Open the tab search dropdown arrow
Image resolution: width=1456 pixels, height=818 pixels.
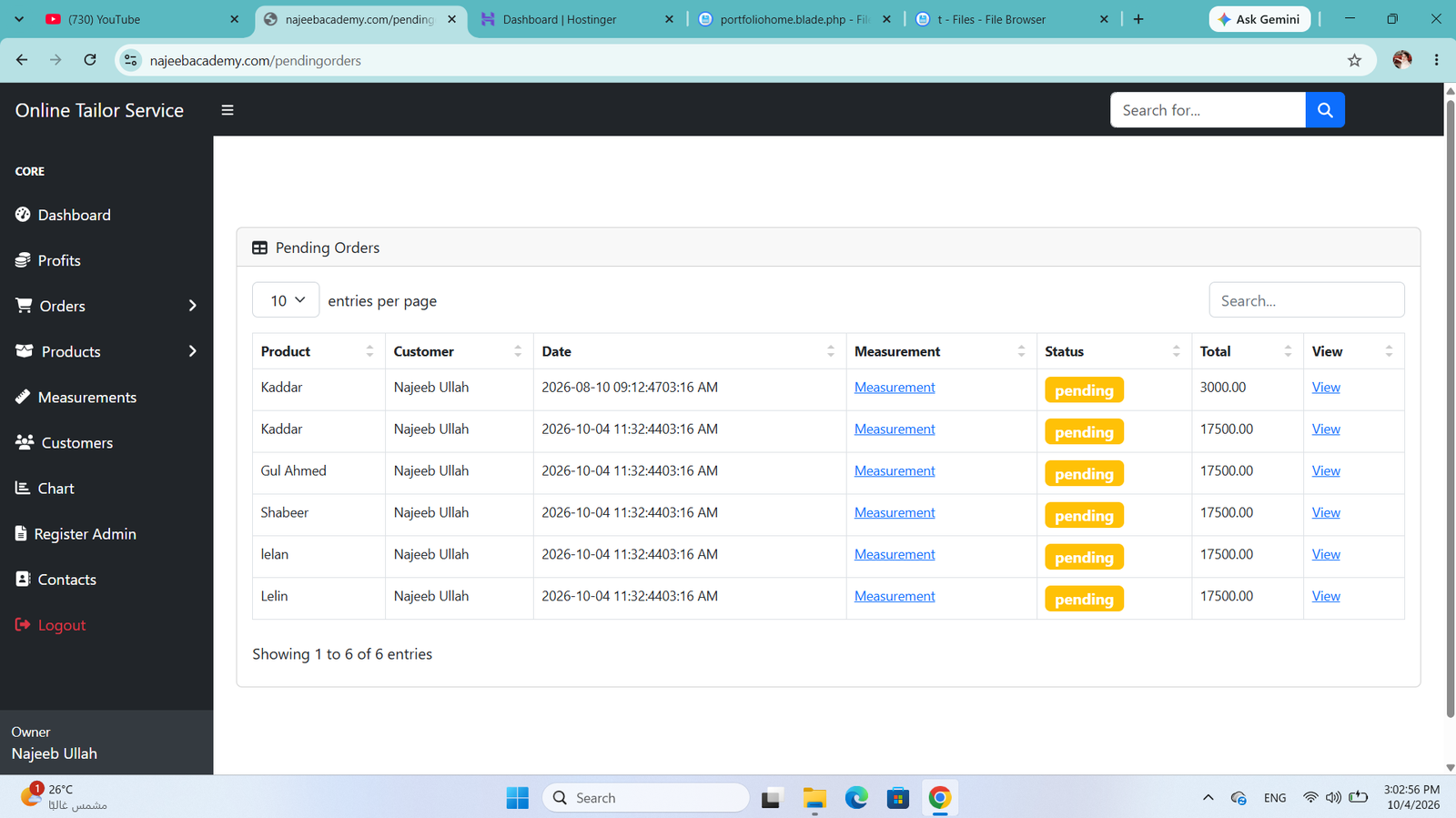(19, 19)
